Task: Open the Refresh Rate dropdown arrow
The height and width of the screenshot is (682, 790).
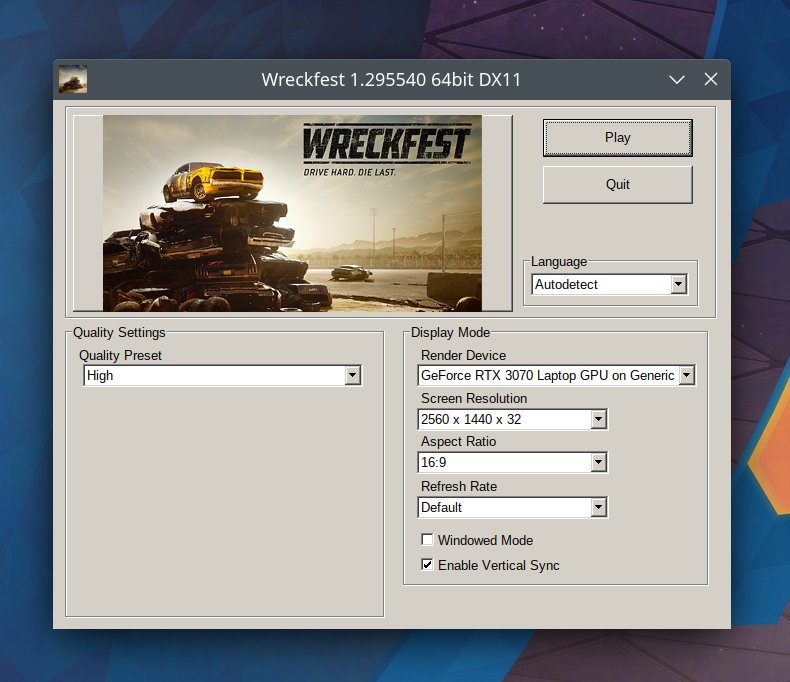Action: (x=599, y=507)
